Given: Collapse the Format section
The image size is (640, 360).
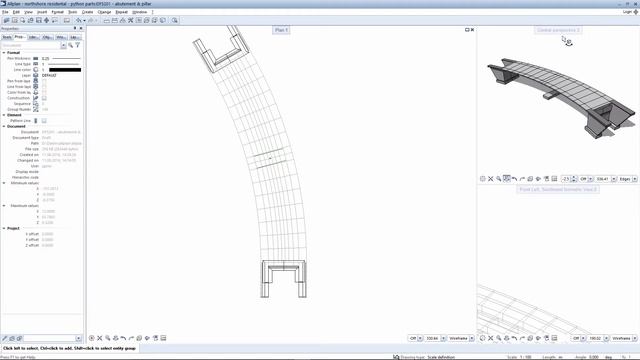Looking at the screenshot, I should (4, 53).
